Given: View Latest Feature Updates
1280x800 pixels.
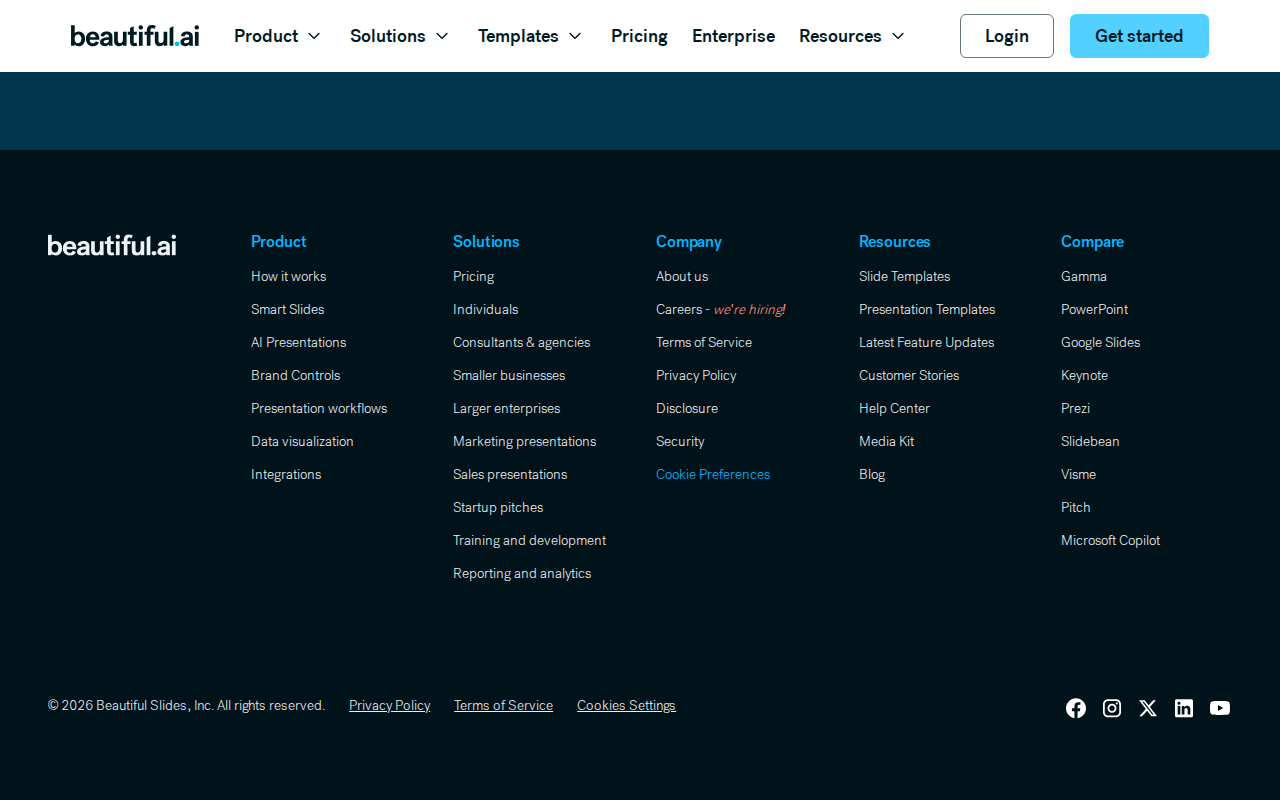Looking at the screenshot, I should coord(926,342).
